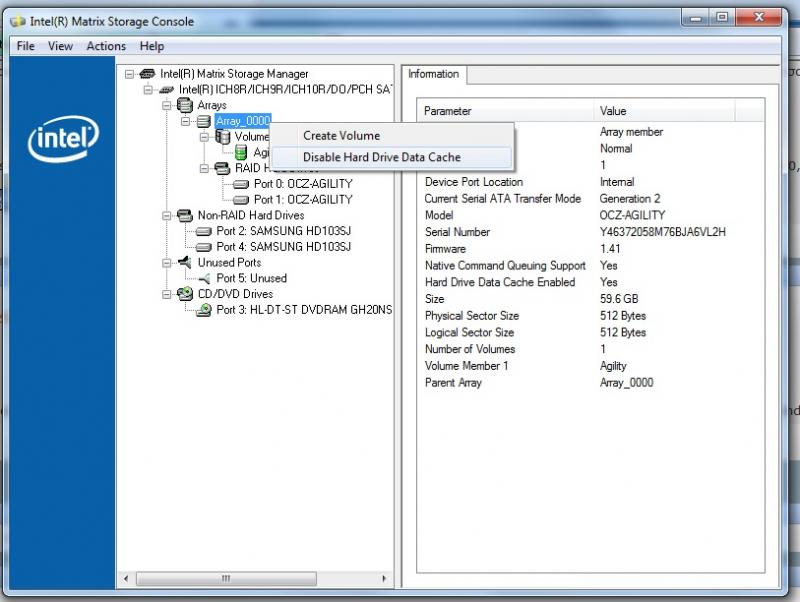This screenshot has height=602, width=800.
Task: Collapse the RAID Hard Drives node
Action: tap(204, 168)
